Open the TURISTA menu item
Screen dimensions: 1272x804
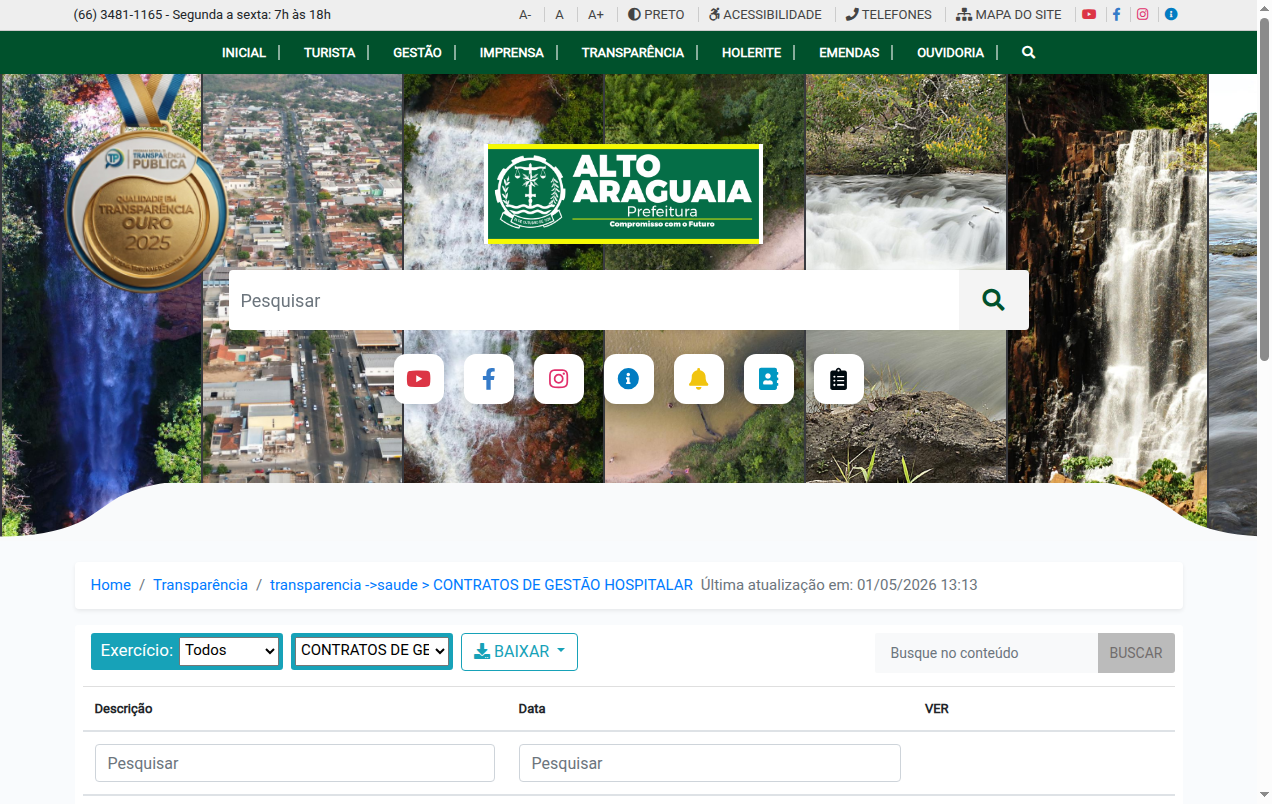click(329, 53)
